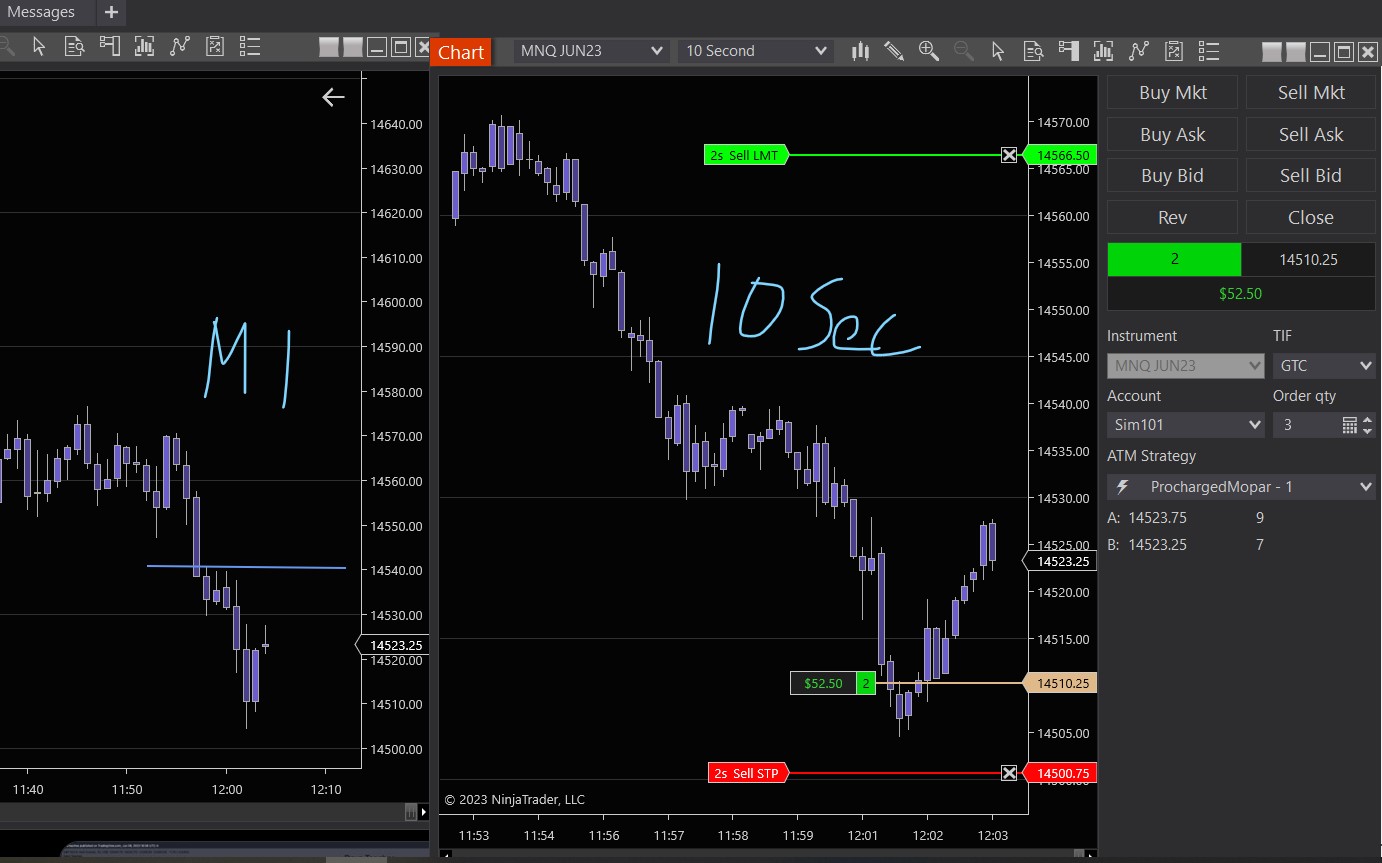Click instrument link square in 10 Second chart
The image size is (1382, 863).
(1272, 51)
